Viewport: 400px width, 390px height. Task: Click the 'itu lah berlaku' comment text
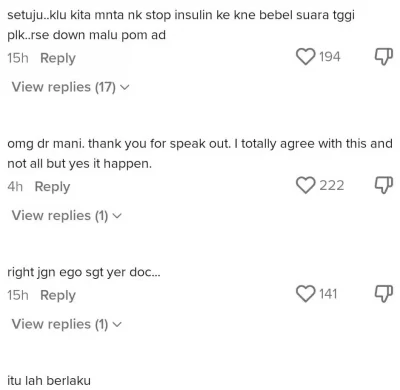tap(49, 381)
